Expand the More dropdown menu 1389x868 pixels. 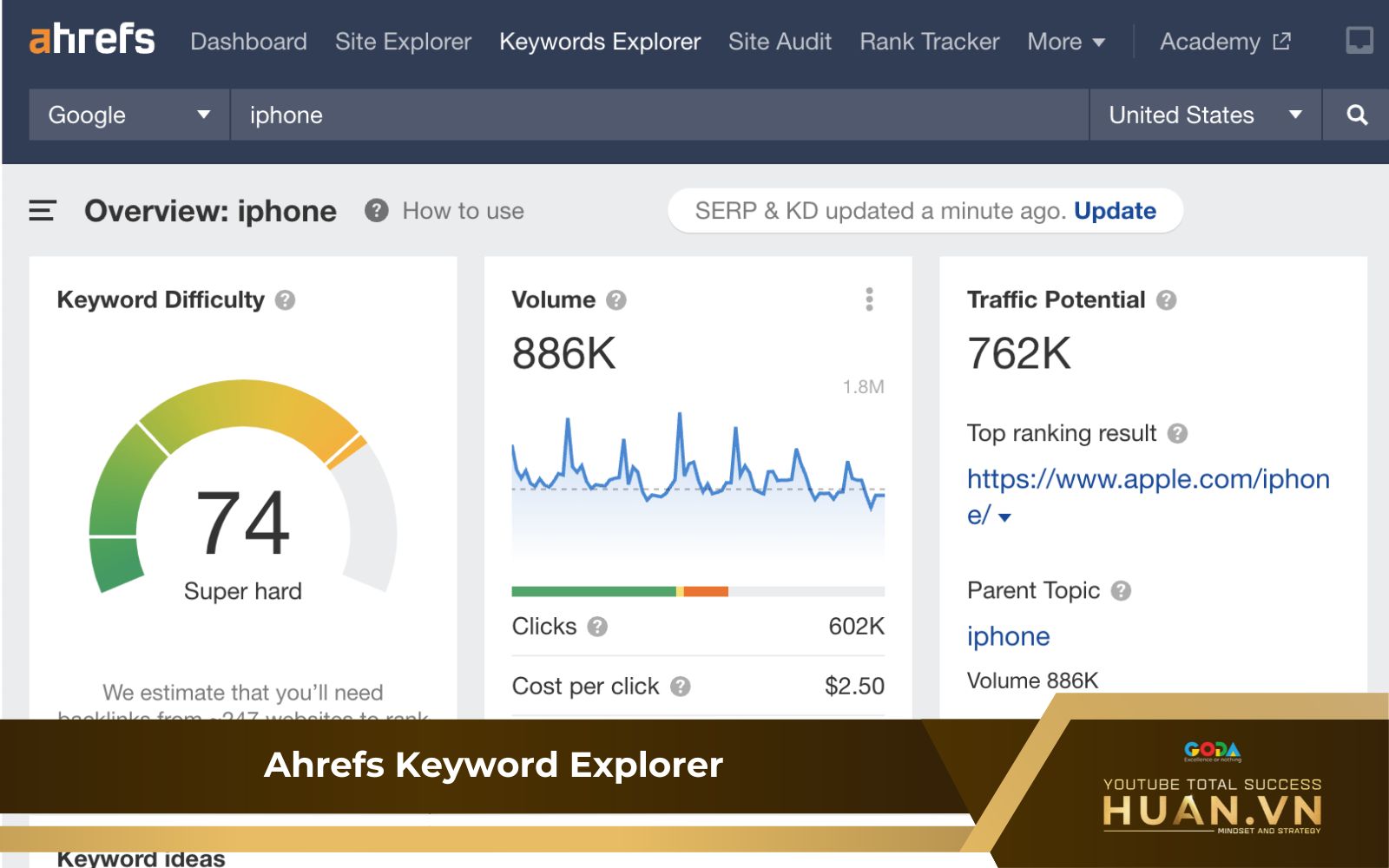[1066, 42]
